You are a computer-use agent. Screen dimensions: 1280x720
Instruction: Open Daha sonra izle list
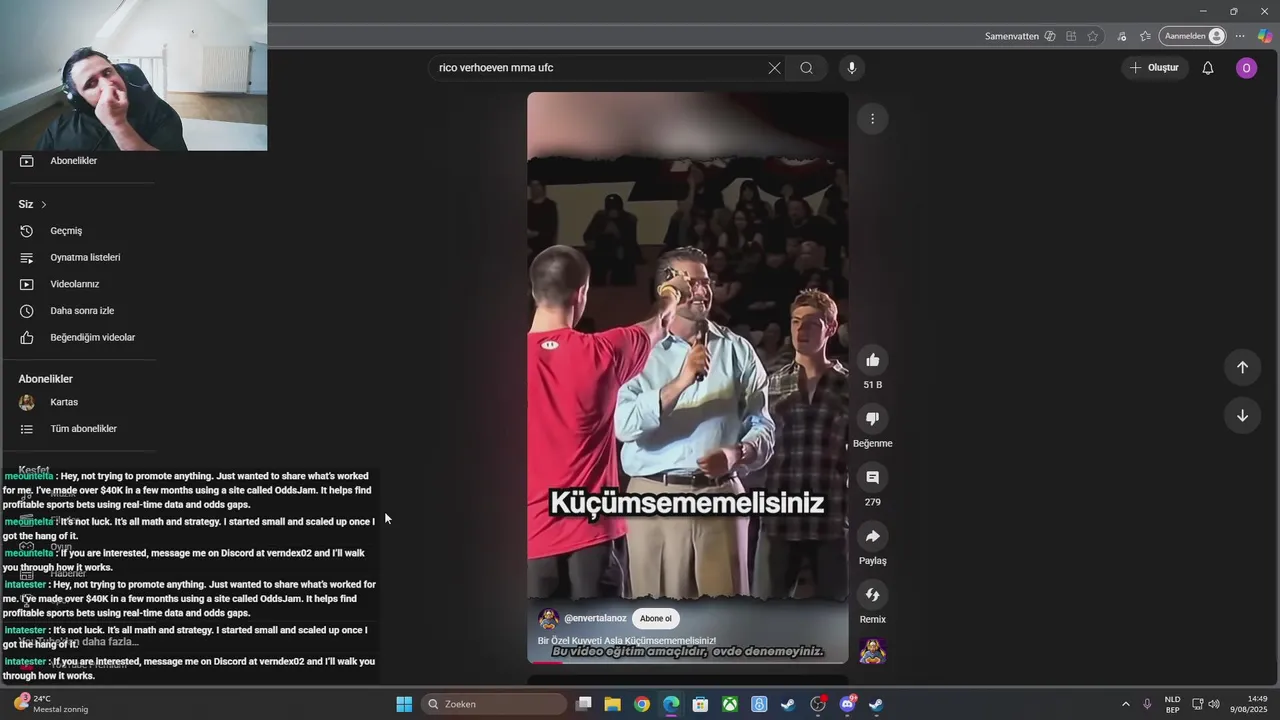(x=80, y=311)
